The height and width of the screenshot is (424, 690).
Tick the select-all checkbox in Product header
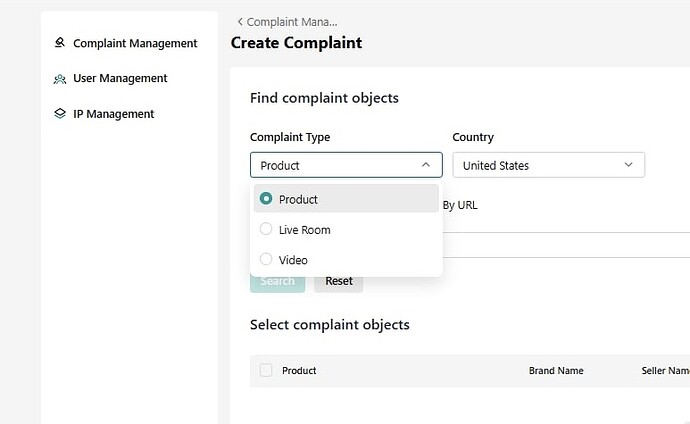pyautogui.click(x=266, y=370)
